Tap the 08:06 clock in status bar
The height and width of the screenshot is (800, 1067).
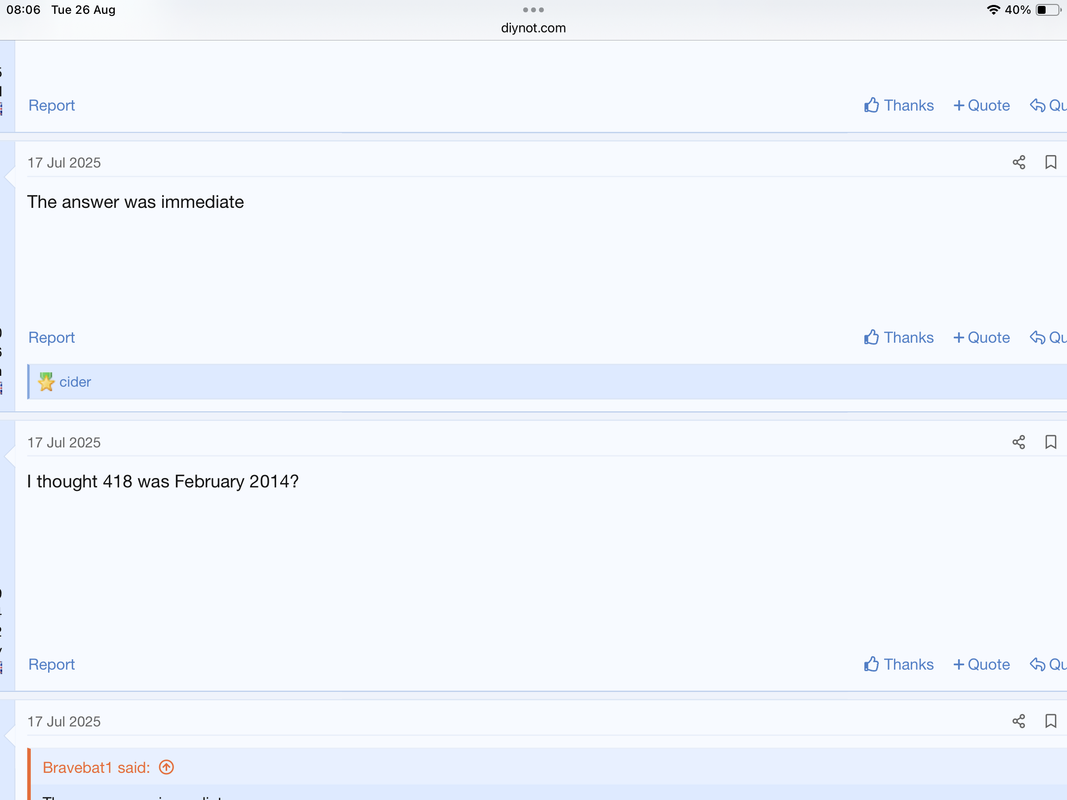click(24, 10)
